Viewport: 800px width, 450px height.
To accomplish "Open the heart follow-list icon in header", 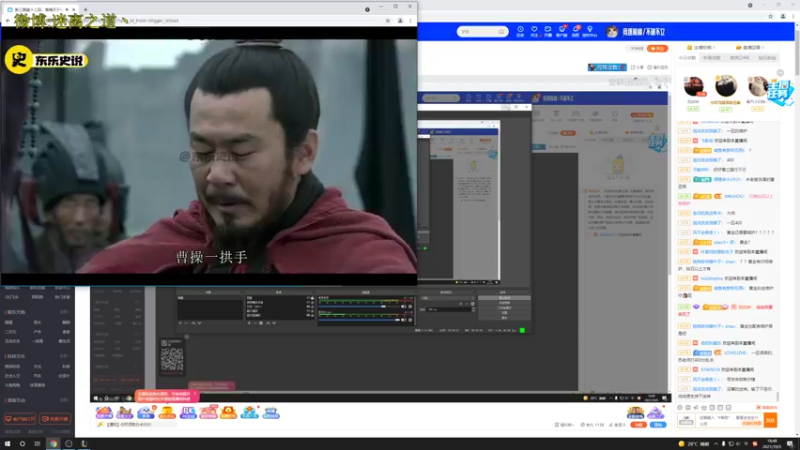I will click(534, 31).
